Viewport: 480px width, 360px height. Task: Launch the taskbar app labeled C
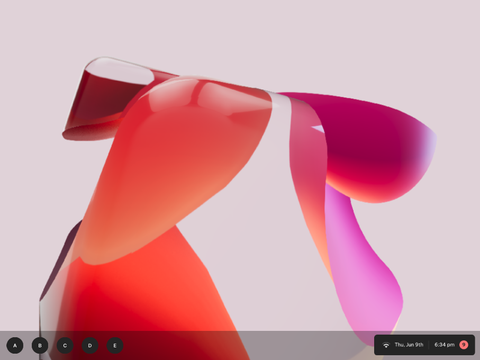coord(65,345)
